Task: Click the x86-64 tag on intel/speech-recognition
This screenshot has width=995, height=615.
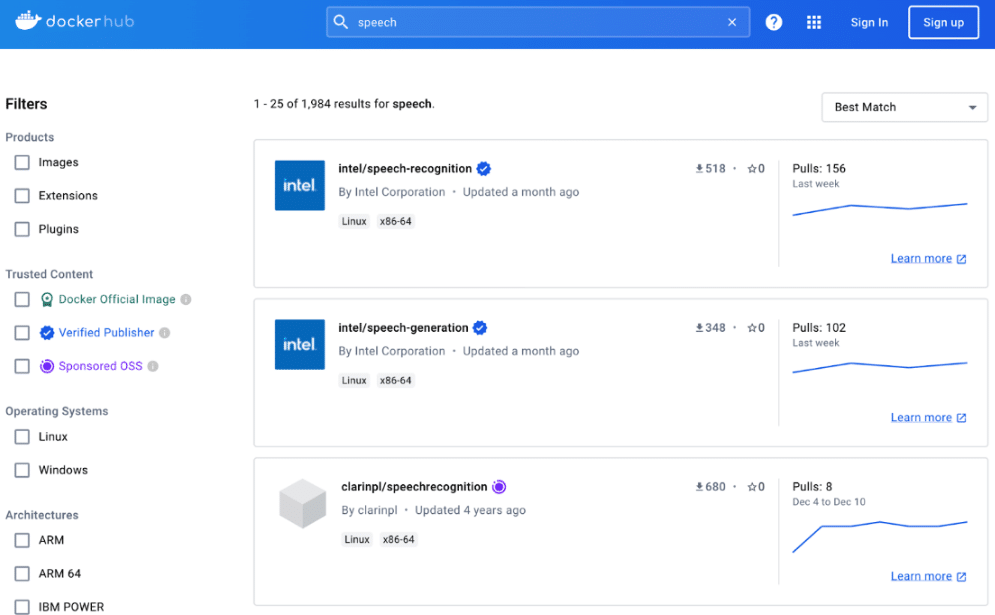Action: pos(395,222)
